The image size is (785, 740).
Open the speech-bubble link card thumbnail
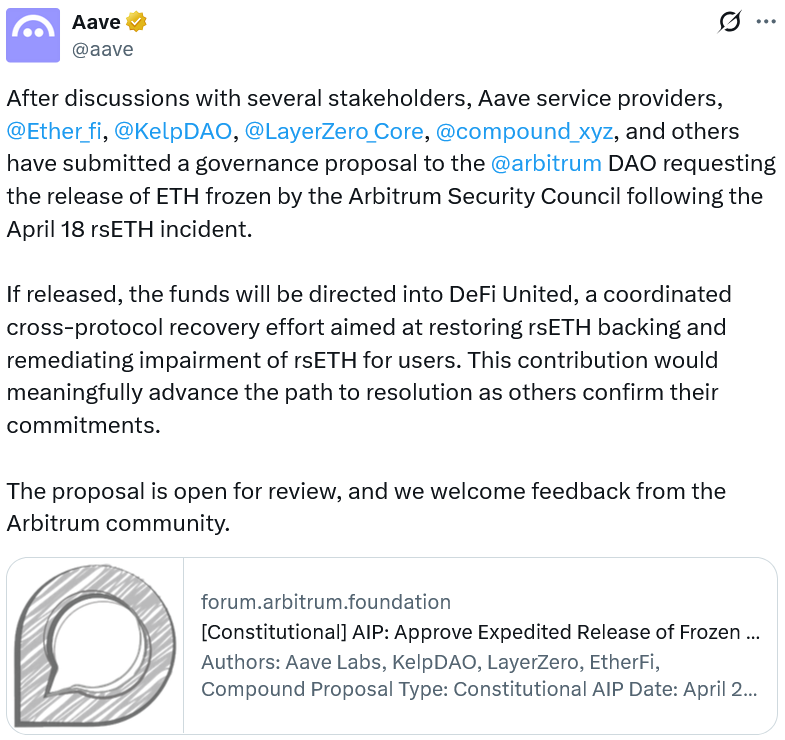tap(96, 646)
